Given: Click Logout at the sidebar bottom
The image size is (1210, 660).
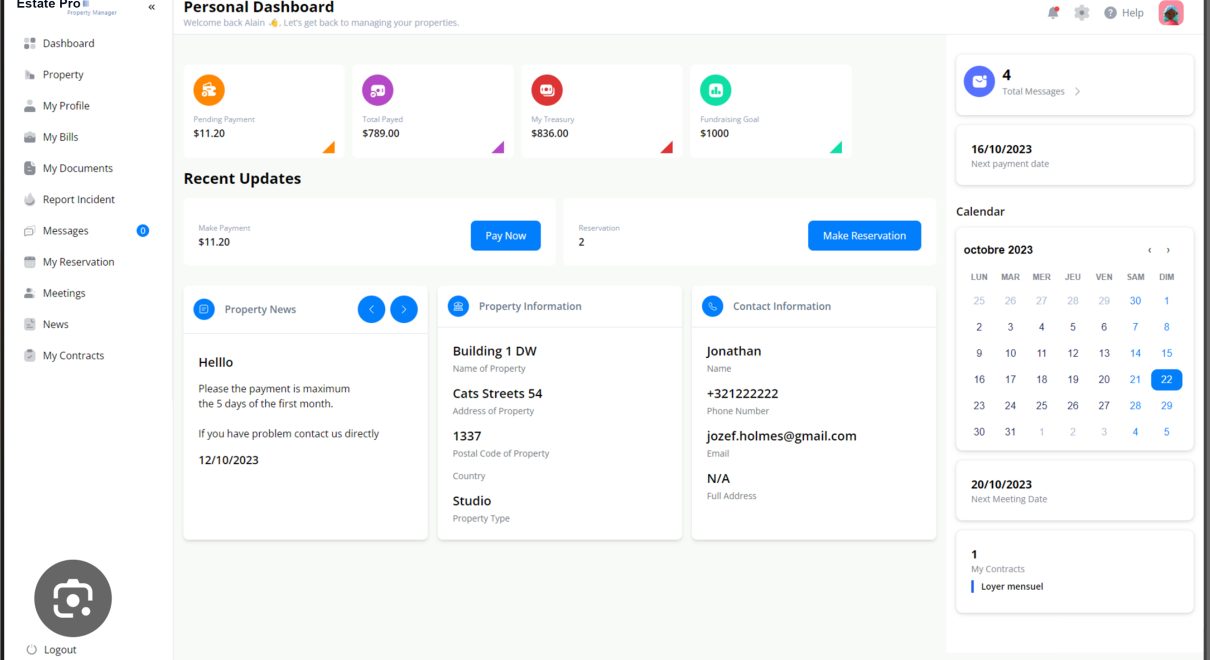Looking at the screenshot, I should (x=59, y=649).
